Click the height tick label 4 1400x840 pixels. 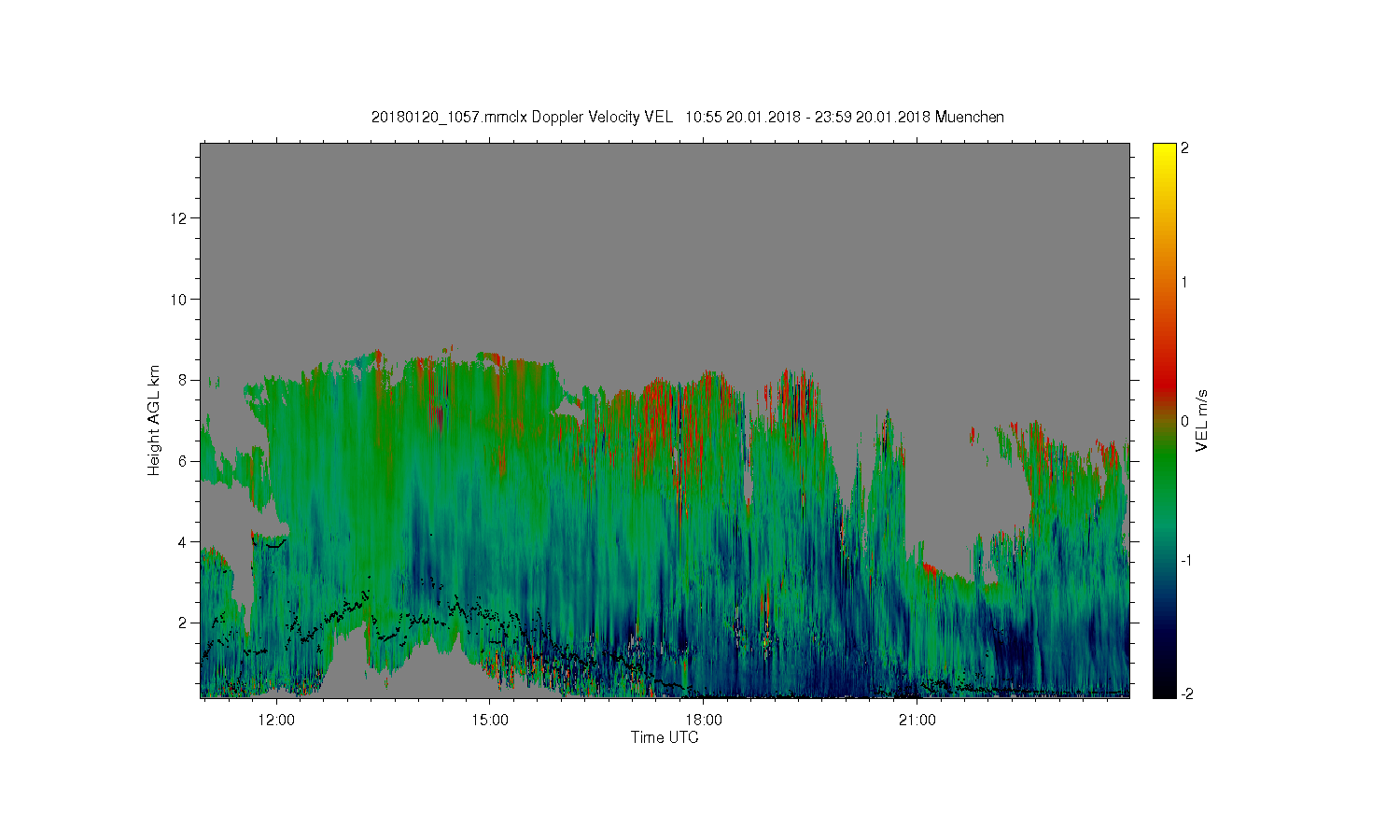coord(184,542)
